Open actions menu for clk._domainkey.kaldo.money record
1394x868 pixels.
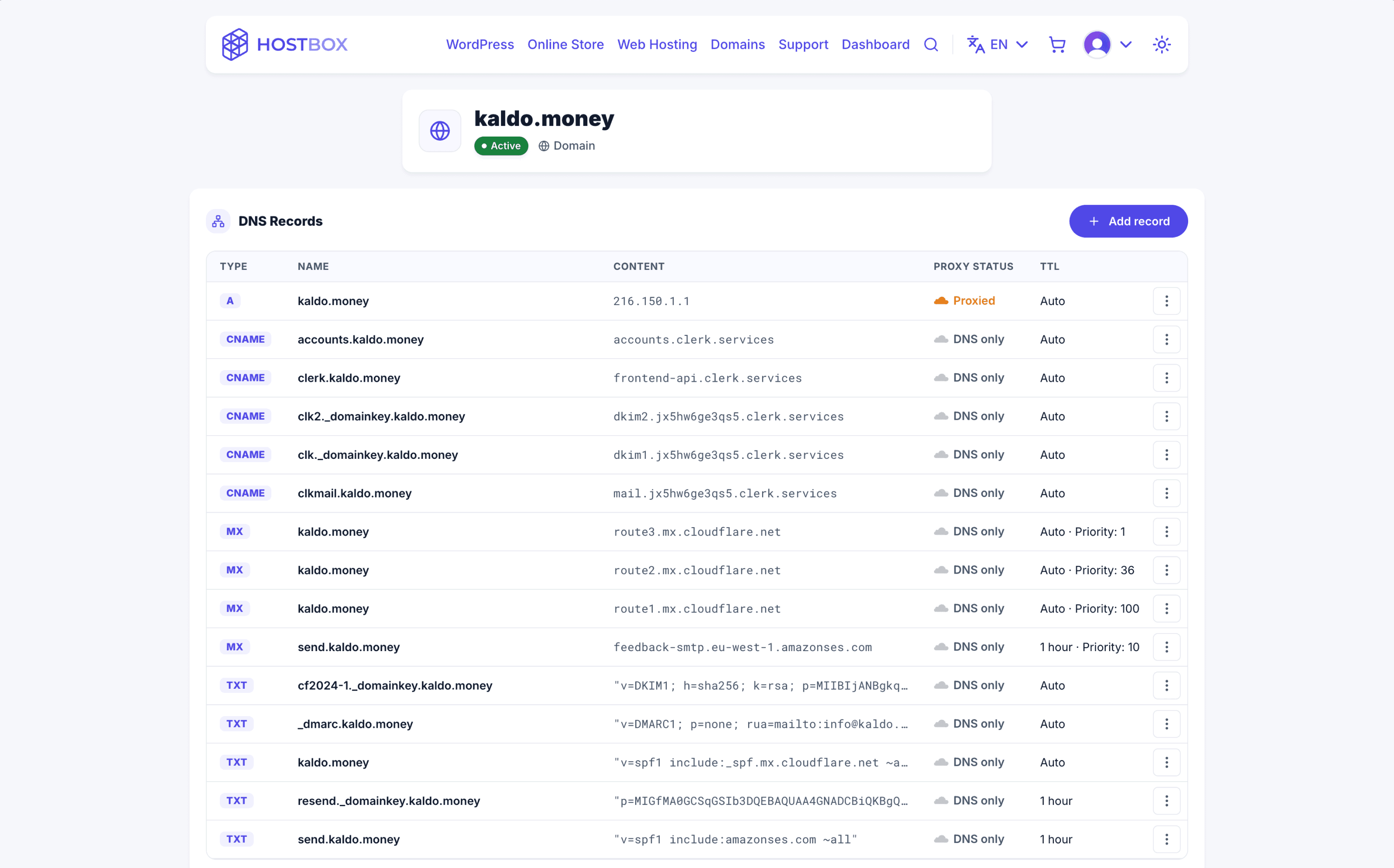pos(1167,455)
